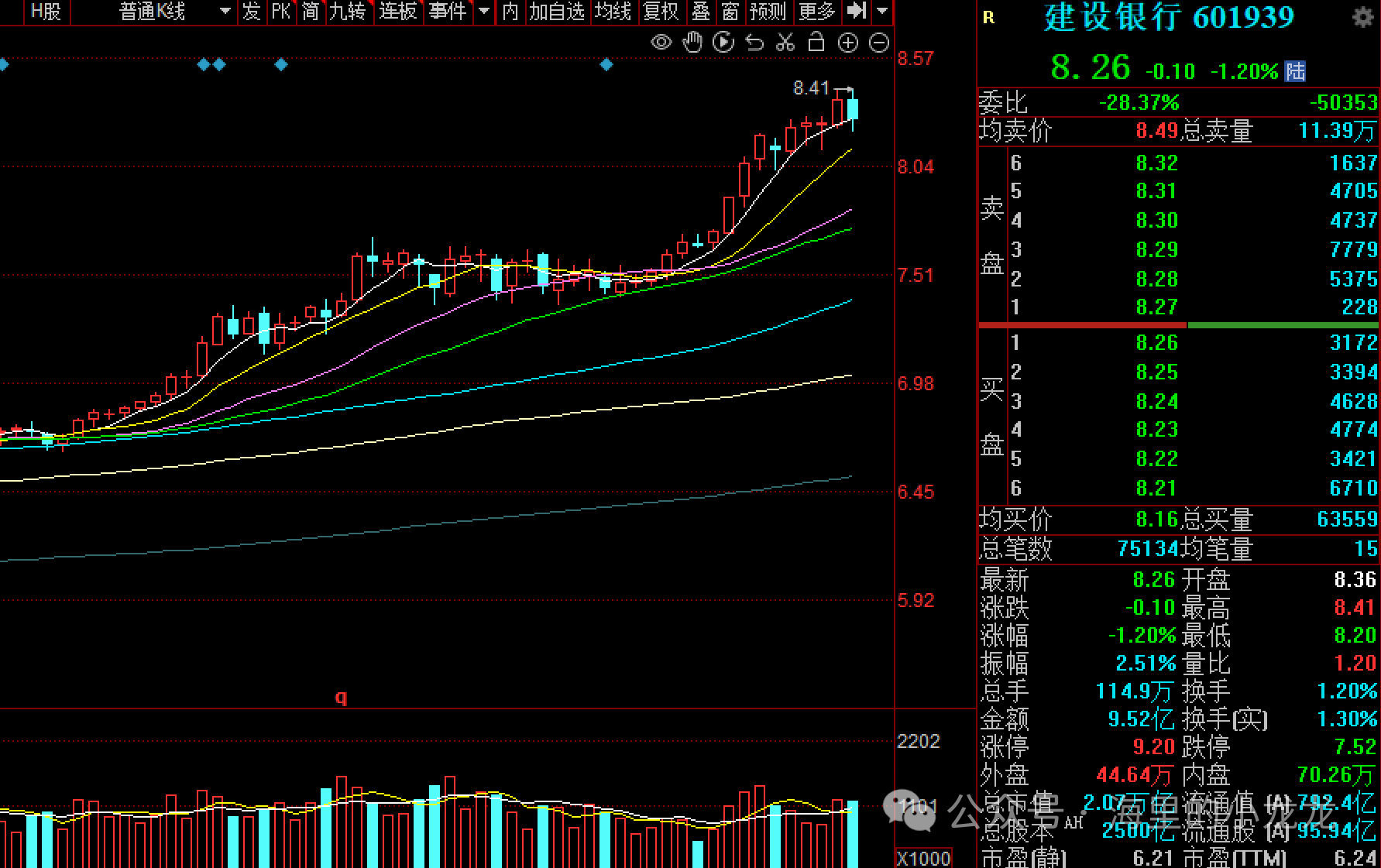
Task: Jump to latest bar with arrow-to-bar icon
Action: (857, 11)
